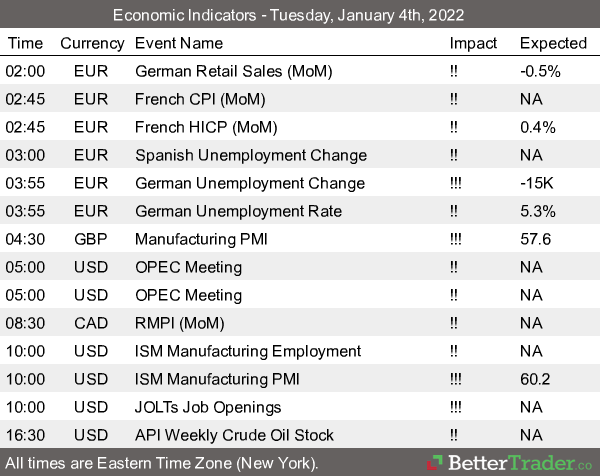The width and height of the screenshot is (600, 476).
Task: Click the Economic Indicators date title bar
Action: [x=300, y=16]
